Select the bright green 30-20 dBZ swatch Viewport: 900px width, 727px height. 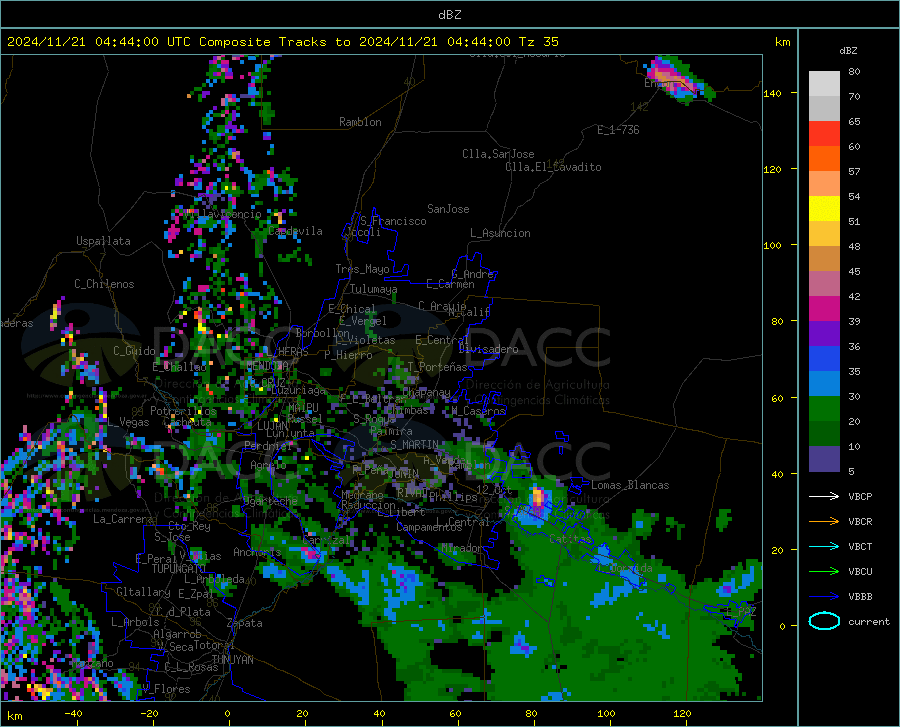pyautogui.click(x=824, y=409)
